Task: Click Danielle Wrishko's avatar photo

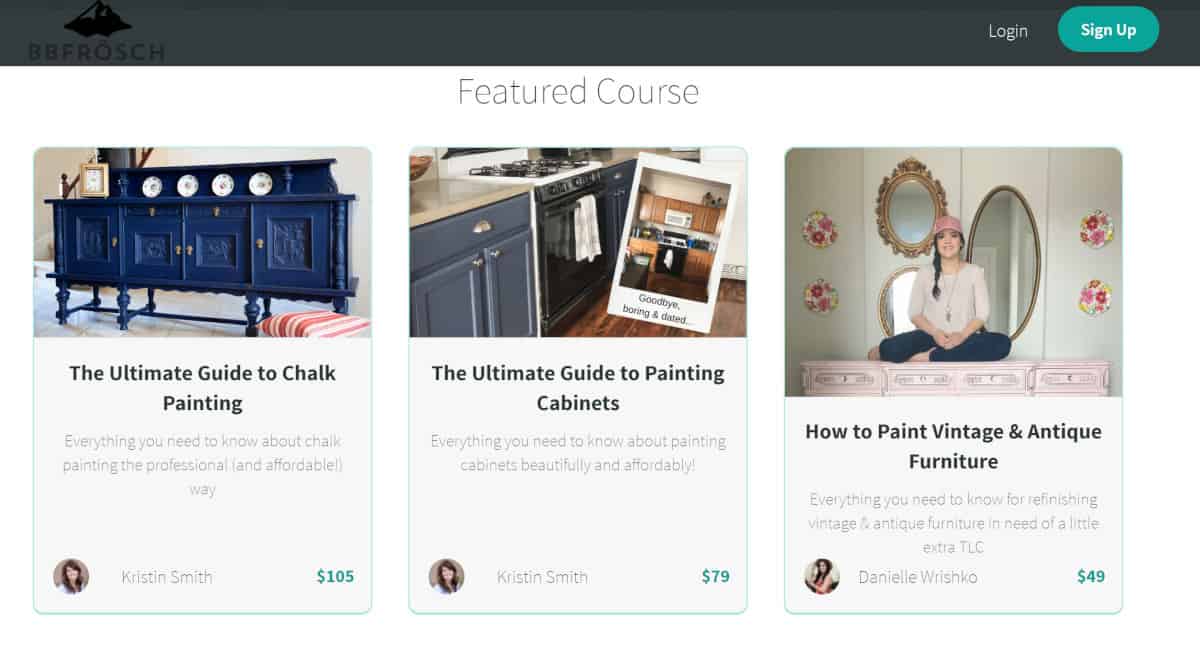Action: point(822,577)
